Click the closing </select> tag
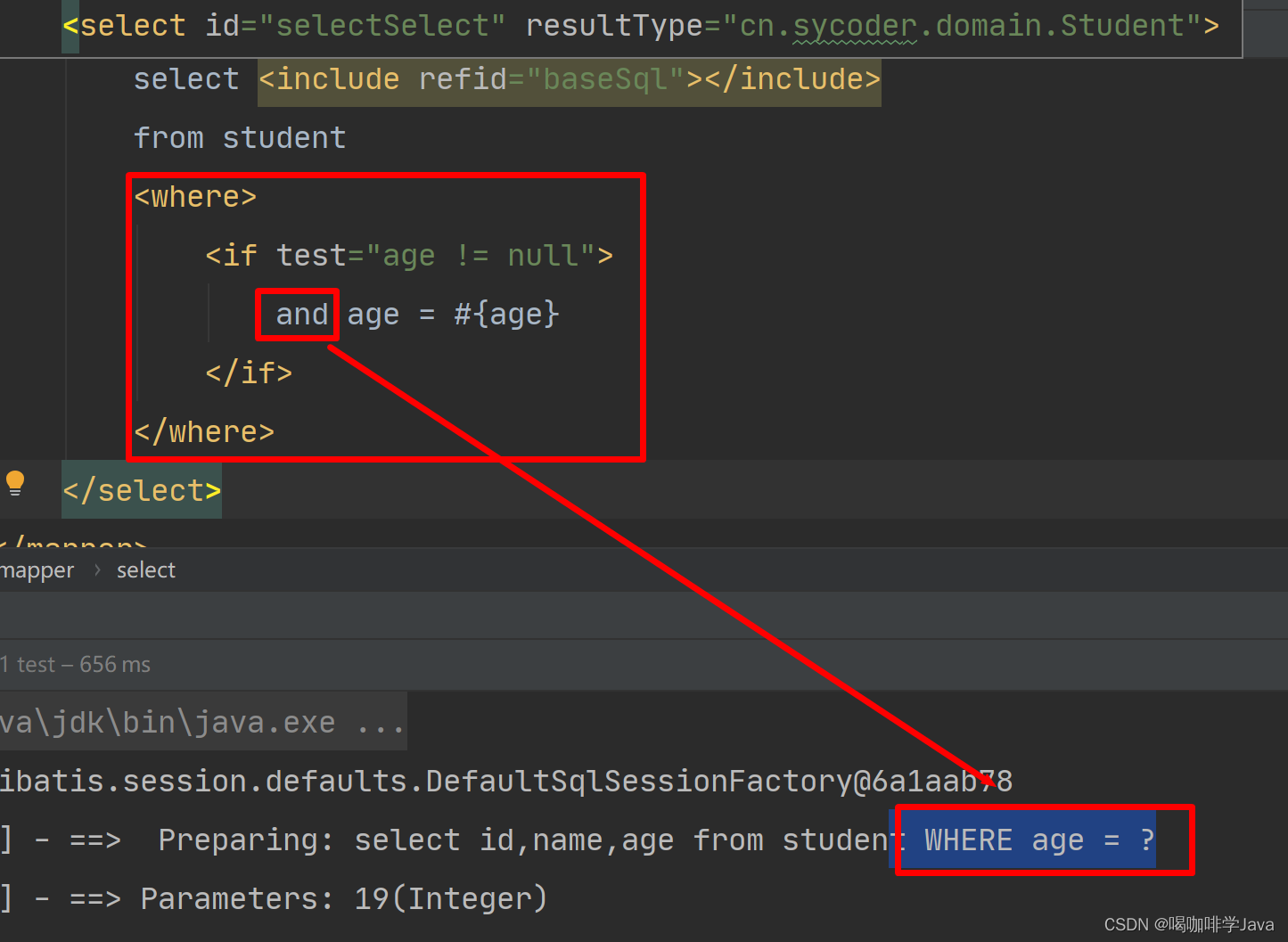 (x=142, y=491)
